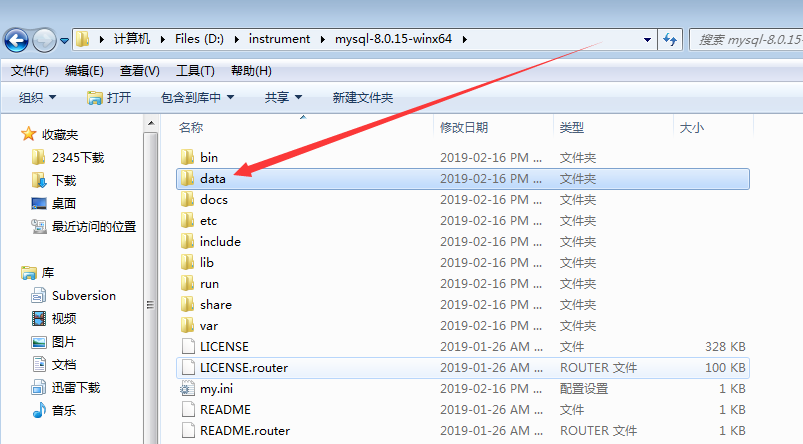This screenshot has width=803, height=444.
Task: Select 文档 library in sidebar
Action: (x=54, y=365)
